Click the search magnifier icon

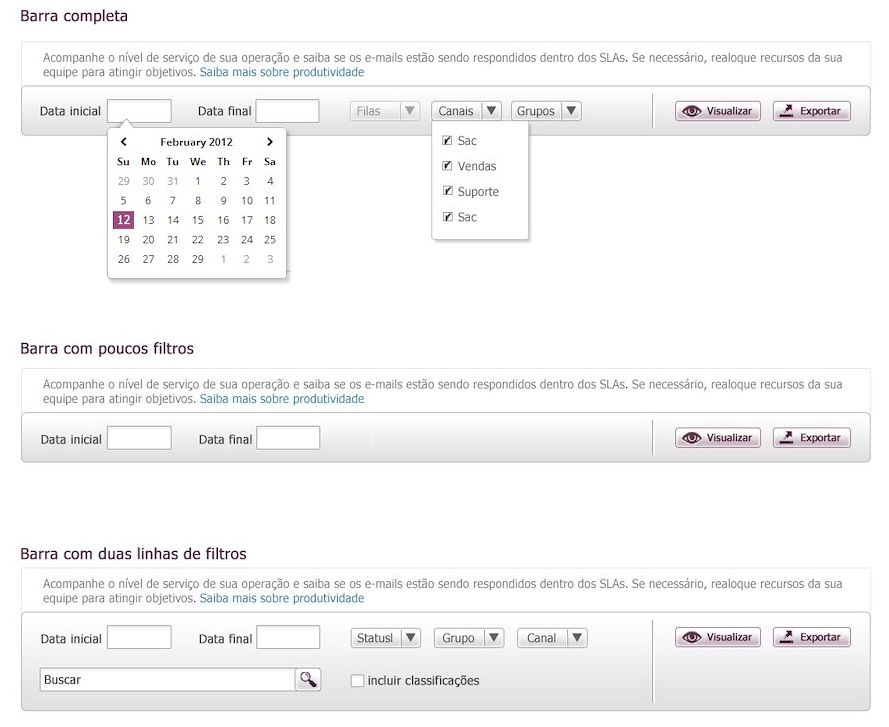(x=308, y=679)
